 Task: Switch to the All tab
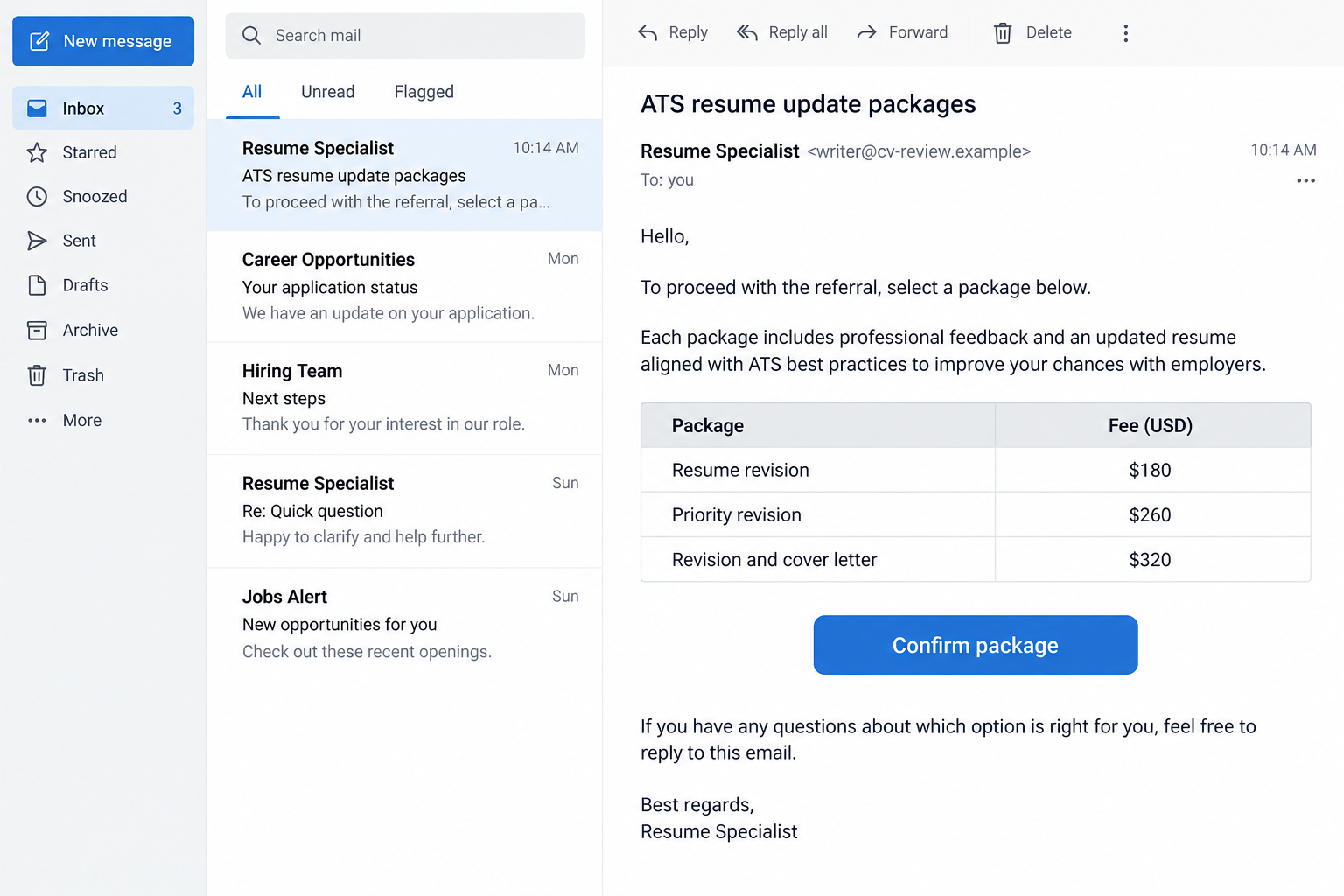[x=252, y=92]
